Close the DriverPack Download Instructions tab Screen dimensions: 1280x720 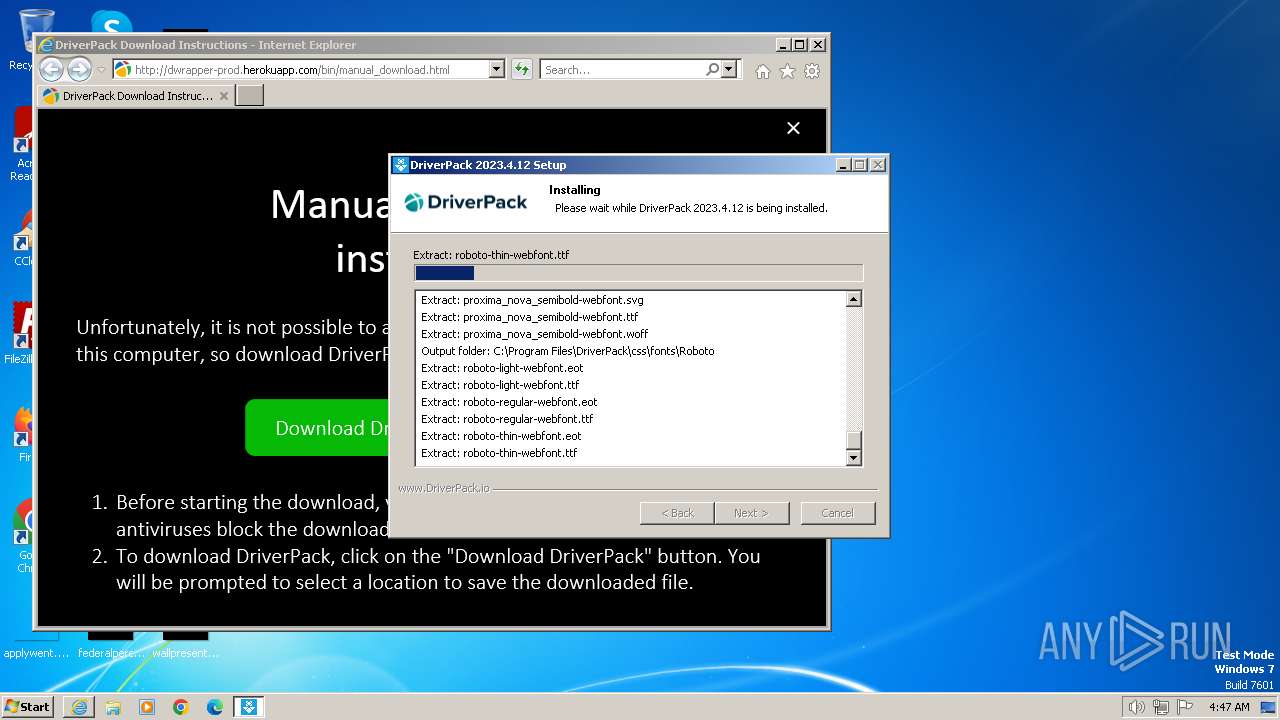click(x=224, y=96)
